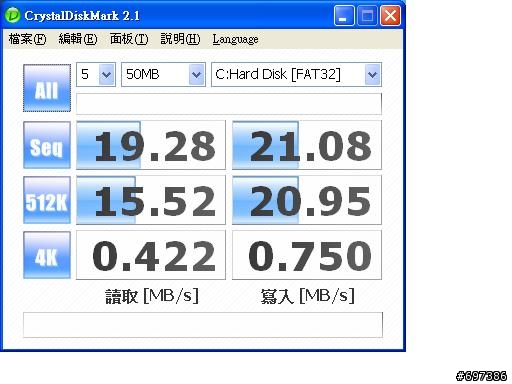Viewport: 512px width, 384px height.
Task: Close the CrystalDiskMark window
Action: (x=391, y=15)
